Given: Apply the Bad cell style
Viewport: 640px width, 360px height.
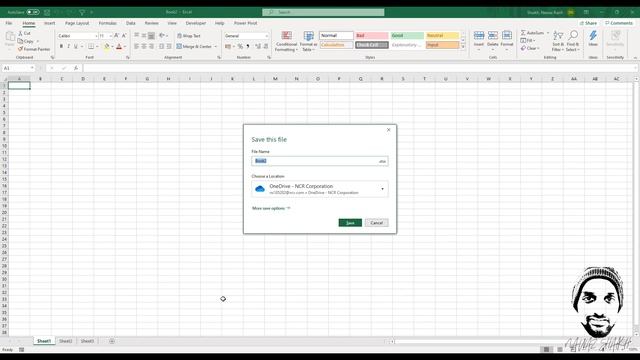Looking at the screenshot, I should pyautogui.click(x=371, y=36).
